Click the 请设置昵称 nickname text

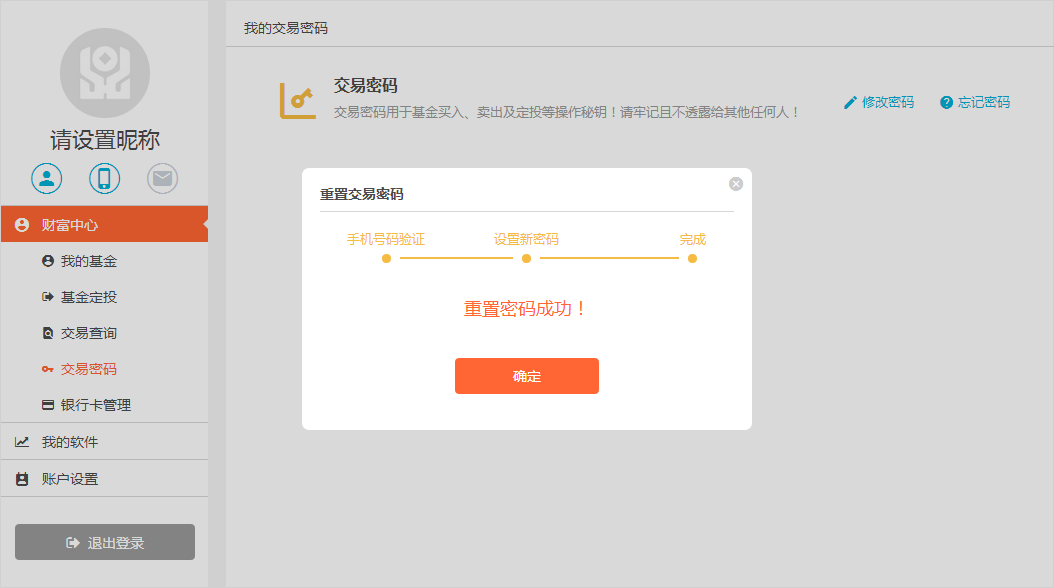click(105, 140)
